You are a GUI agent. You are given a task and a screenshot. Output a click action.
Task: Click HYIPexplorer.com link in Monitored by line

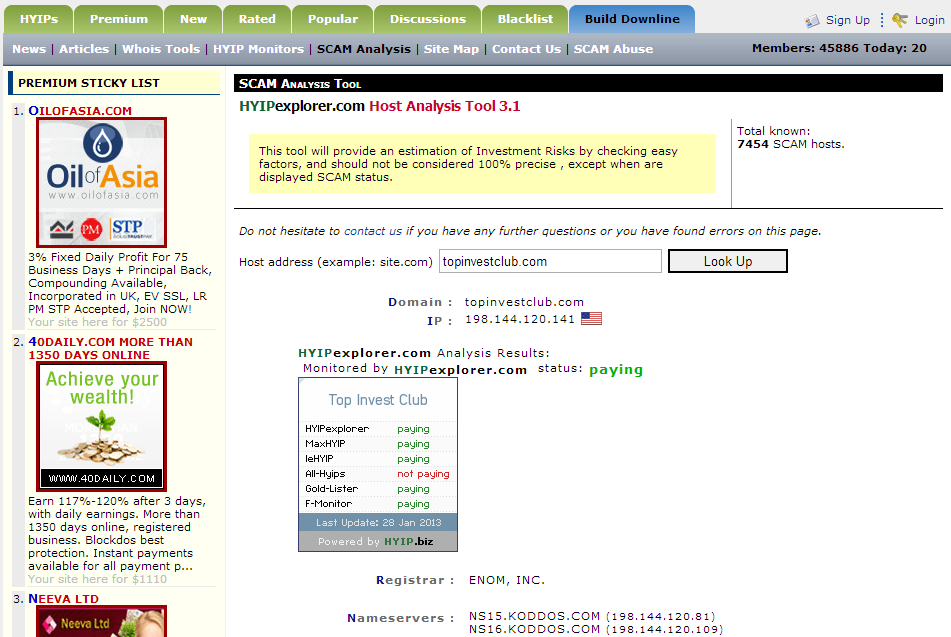460,370
